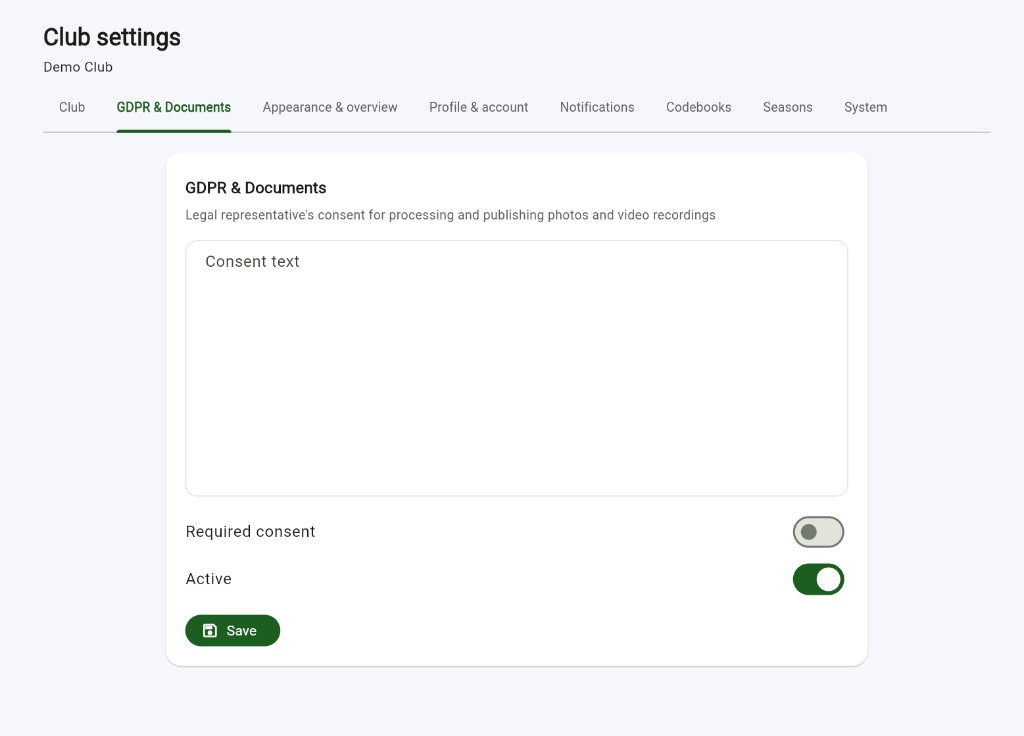Open the Club tab
The image size is (1024, 736).
(72, 108)
